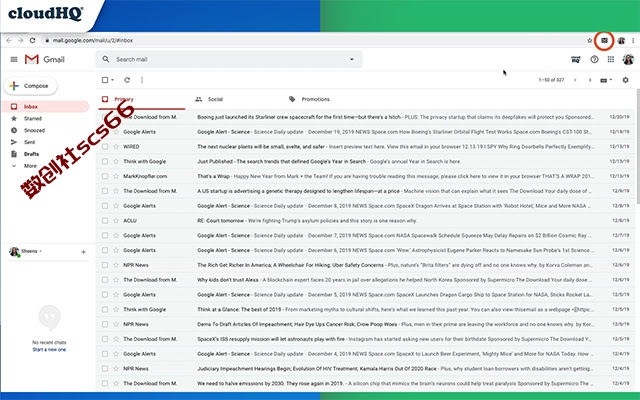Click the '1–50 of 327' message count
Image resolution: width=640 pixels, height=400 pixels.
551,80
